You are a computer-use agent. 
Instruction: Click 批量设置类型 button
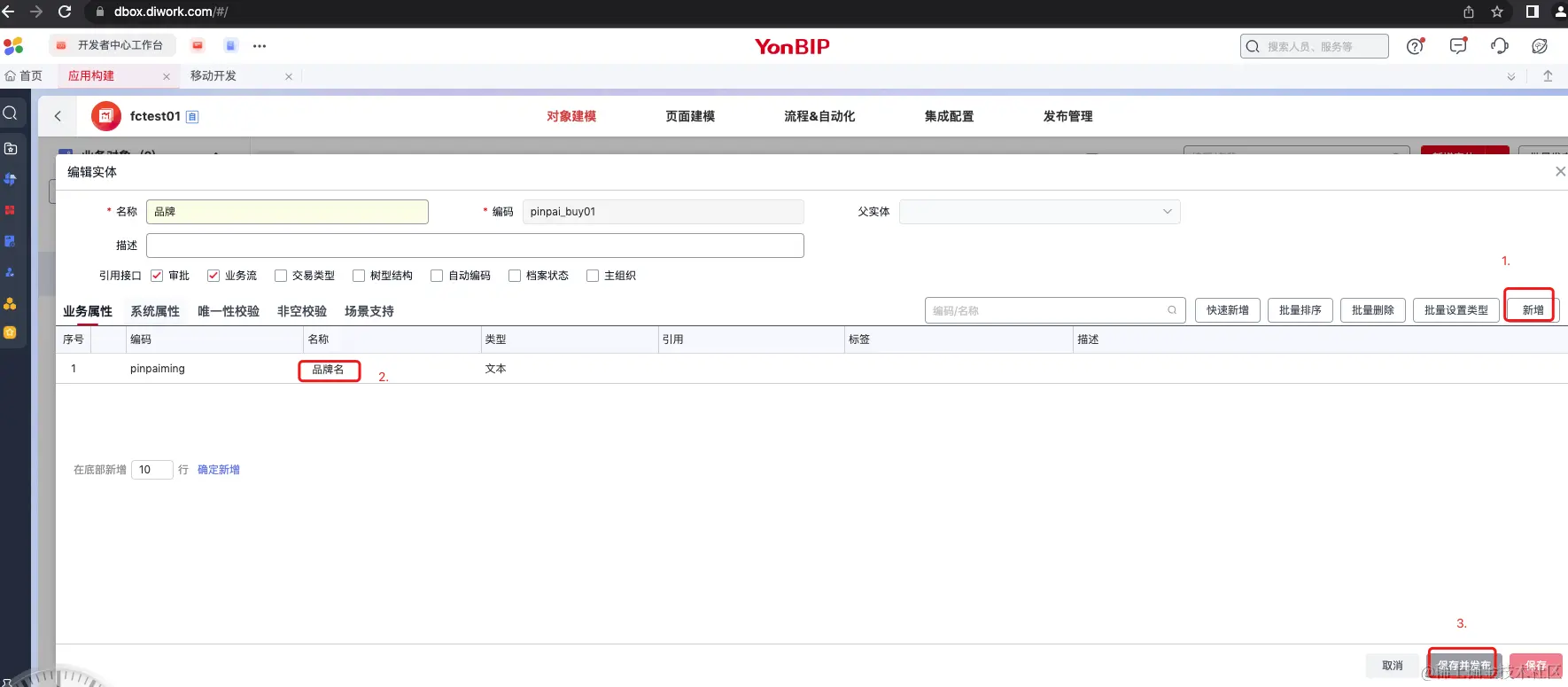1456,310
